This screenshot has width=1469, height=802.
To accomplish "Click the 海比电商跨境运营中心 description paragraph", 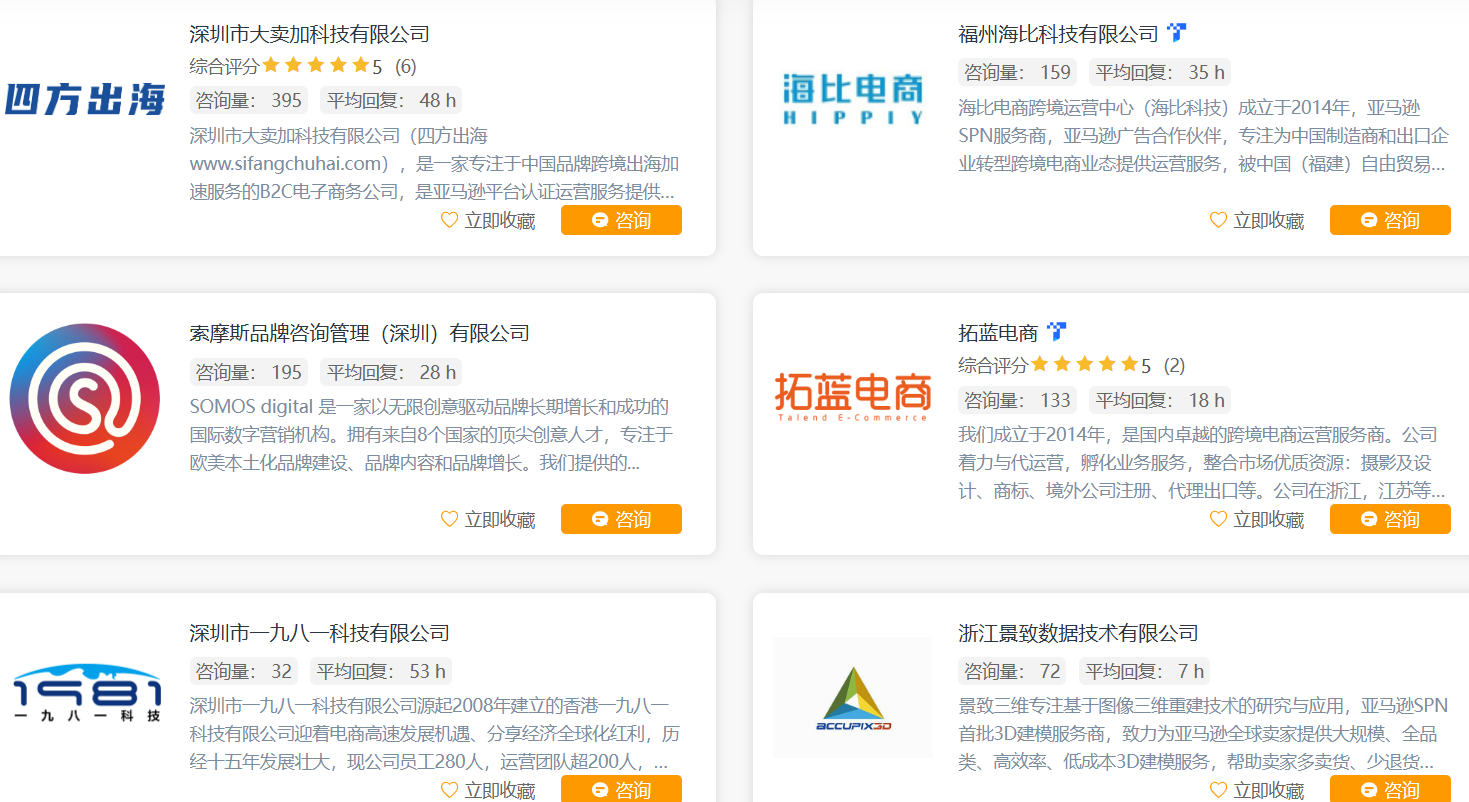I will [1202, 136].
